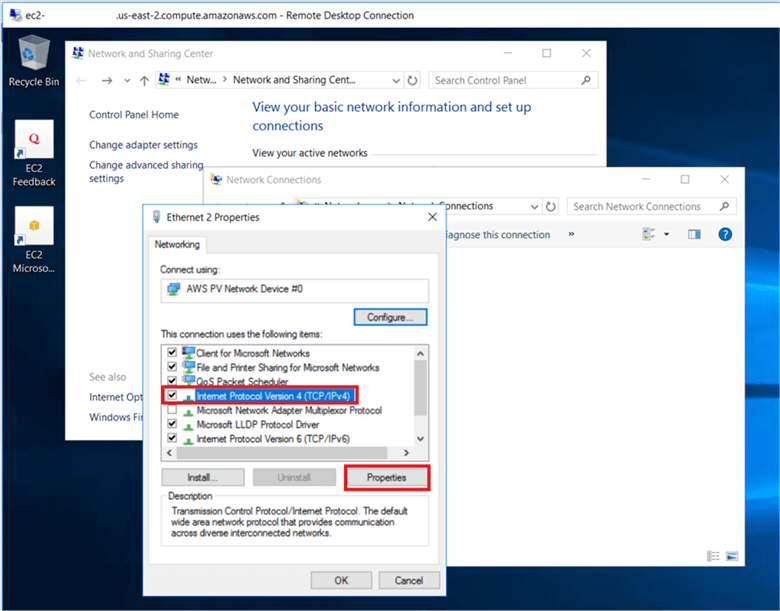
Task: Open Change advanced sharing settings link
Action: [146, 171]
